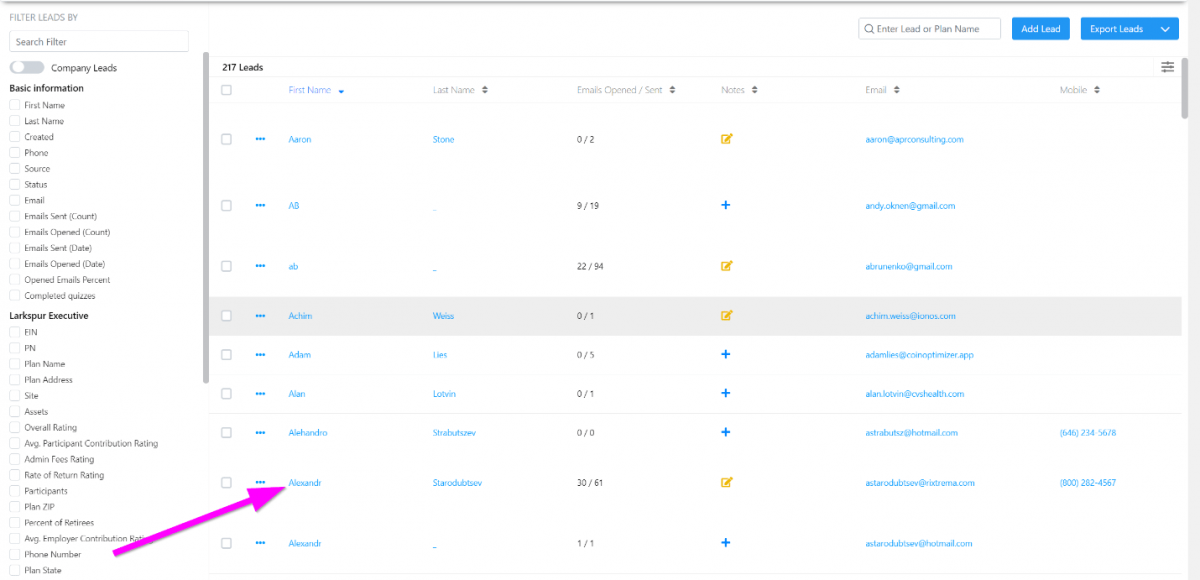Add note plus icon for Alan Lotvin
The image size is (1200, 580).
click(x=726, y=394)
